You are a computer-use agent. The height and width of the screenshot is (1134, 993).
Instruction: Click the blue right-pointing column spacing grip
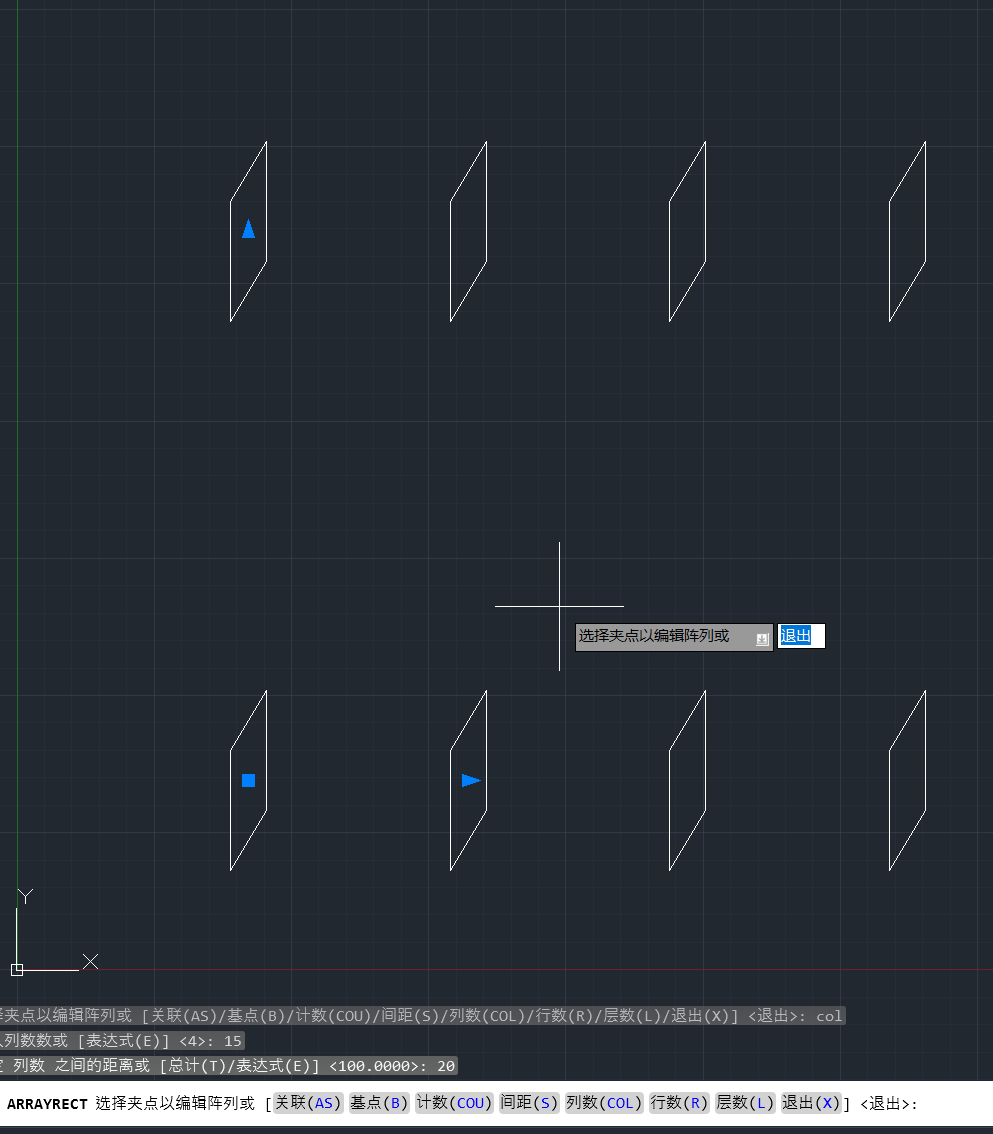pyautogui.click(x=470, y=780)
